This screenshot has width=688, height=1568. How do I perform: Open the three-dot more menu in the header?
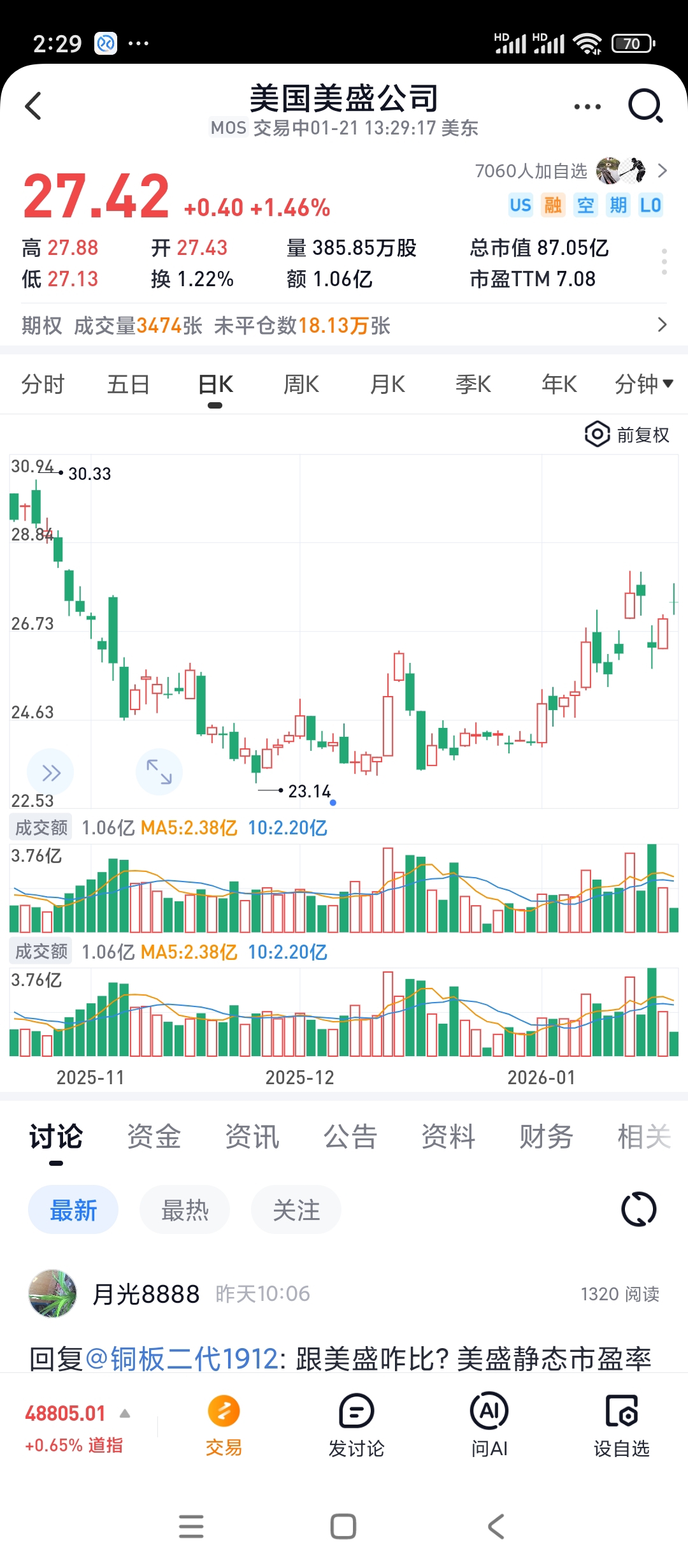pos(587,106)
